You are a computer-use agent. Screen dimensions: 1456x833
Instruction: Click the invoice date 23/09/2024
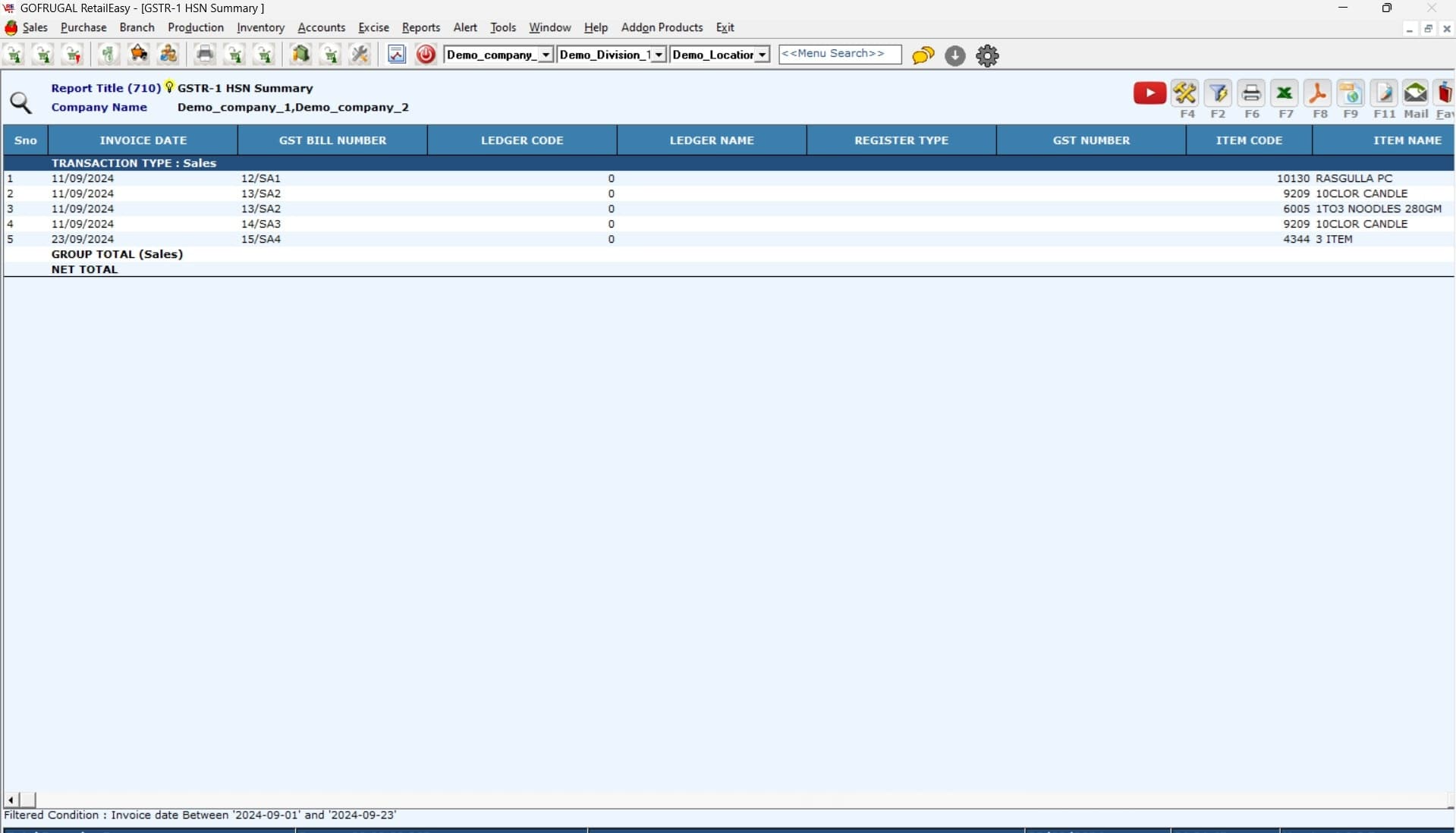pos(83,239)
